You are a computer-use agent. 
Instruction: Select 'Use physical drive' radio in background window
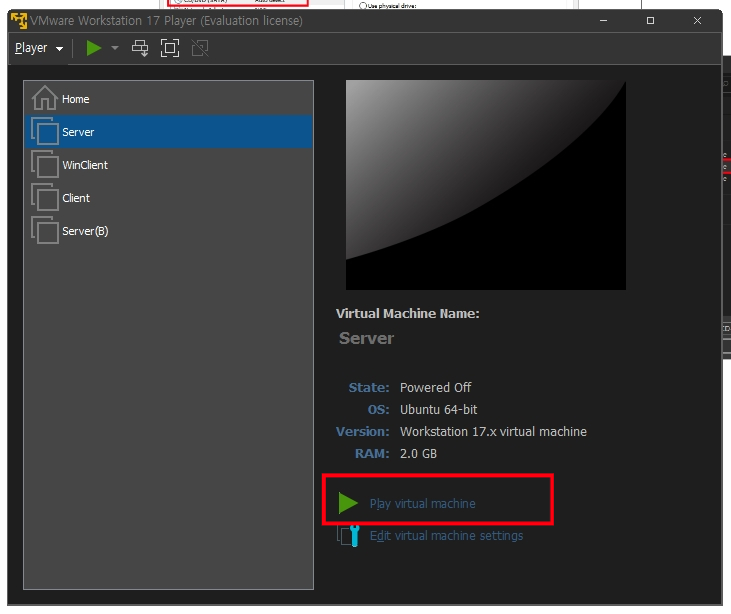(363, 6)
